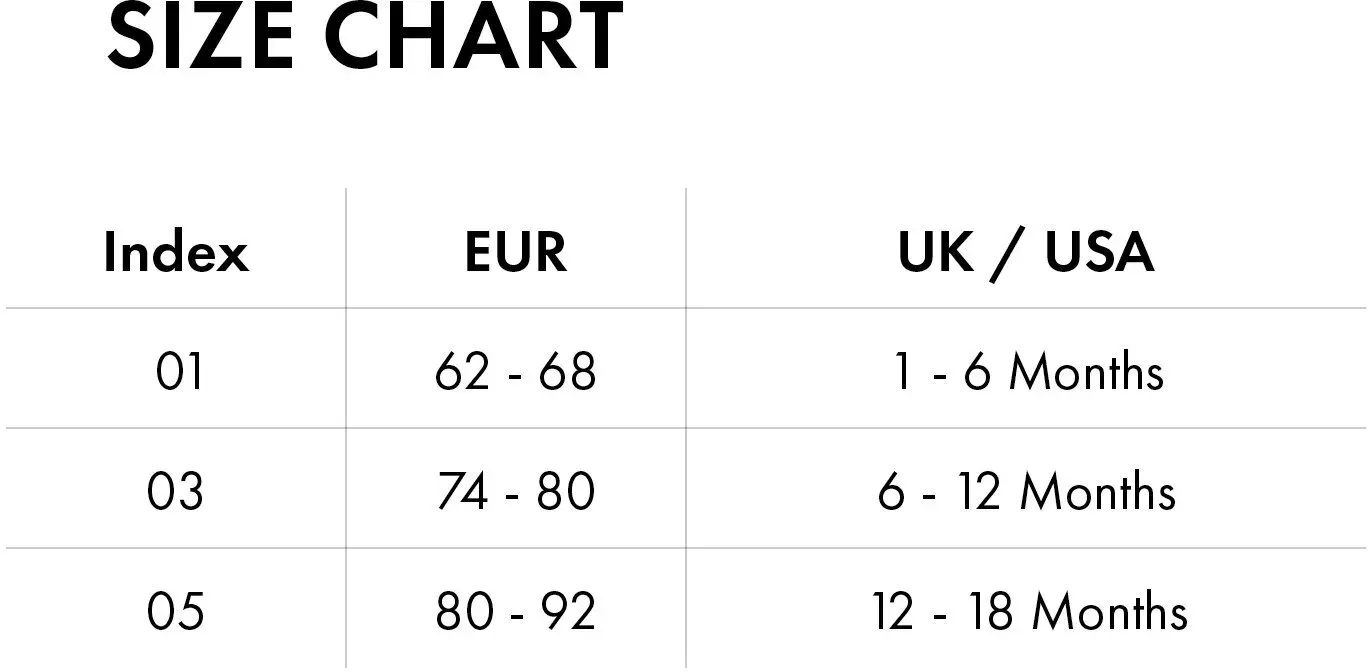Select the EUR column header
1368x672 pixels.
(x=516, y=252)
